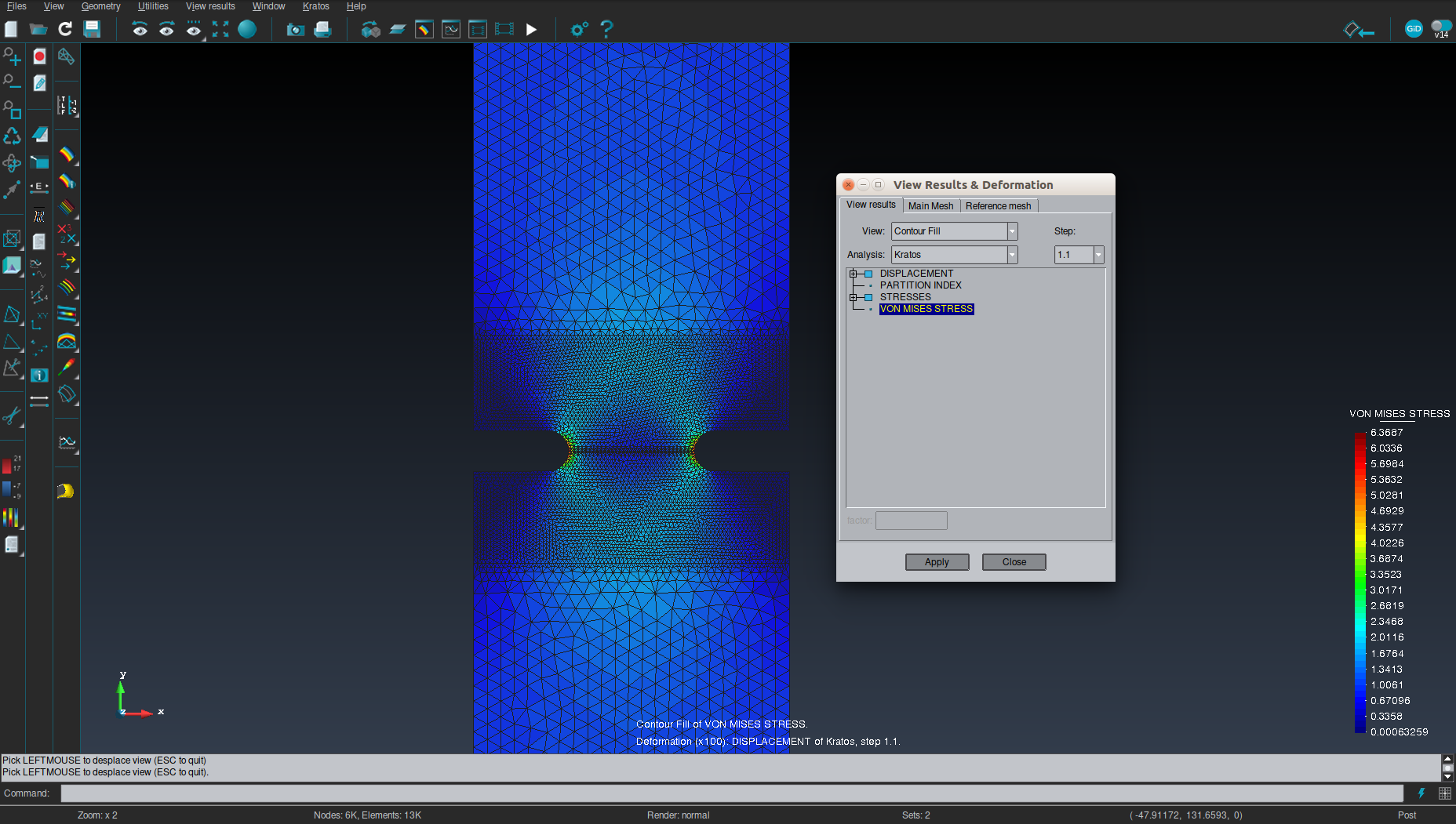
Task: Open the graphs window icon
Action: (451, 30)
